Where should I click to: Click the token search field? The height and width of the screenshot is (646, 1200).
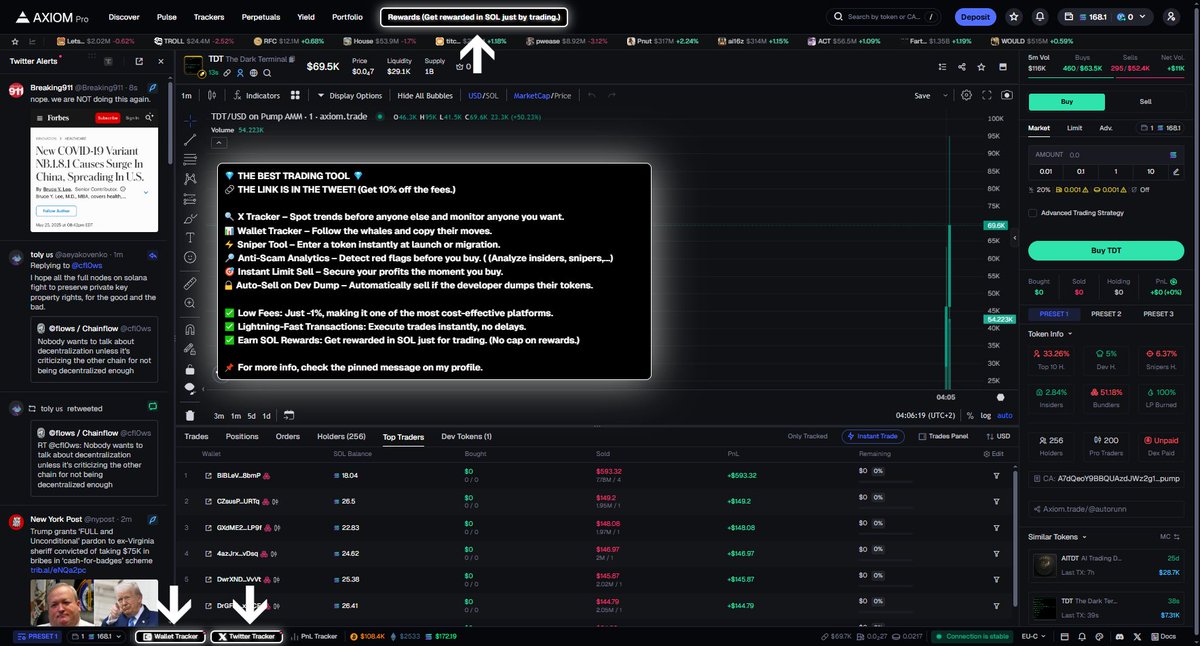coord(884,17)
